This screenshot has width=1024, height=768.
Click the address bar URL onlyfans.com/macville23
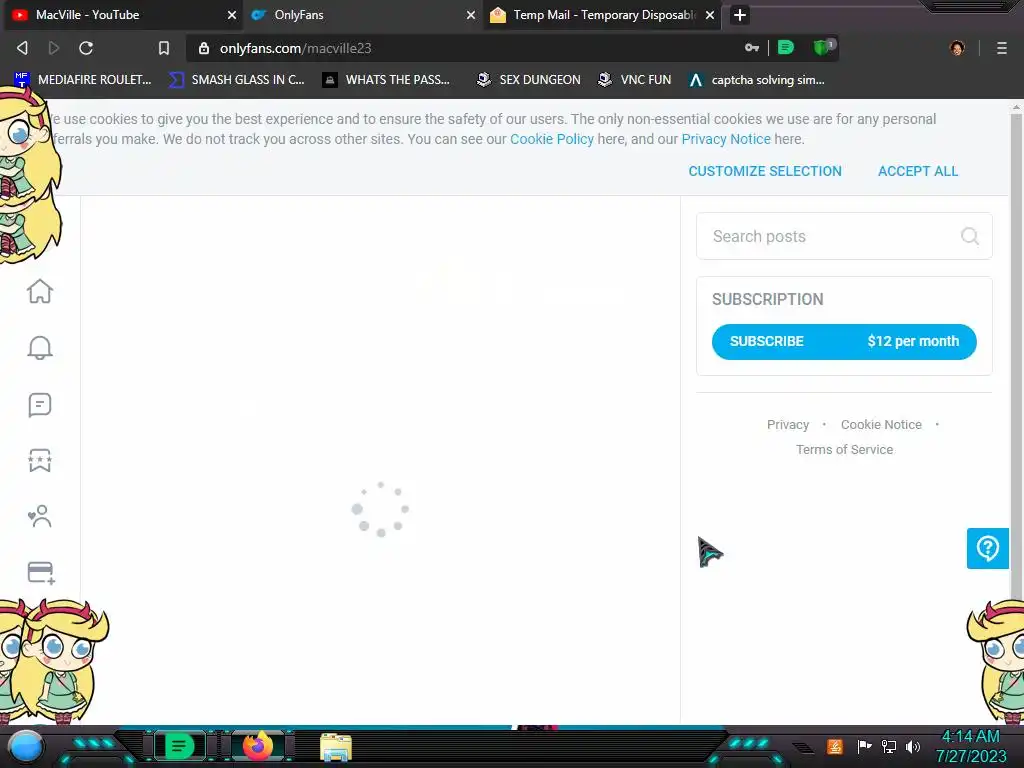pyautogui.click(x=296, y=48)
